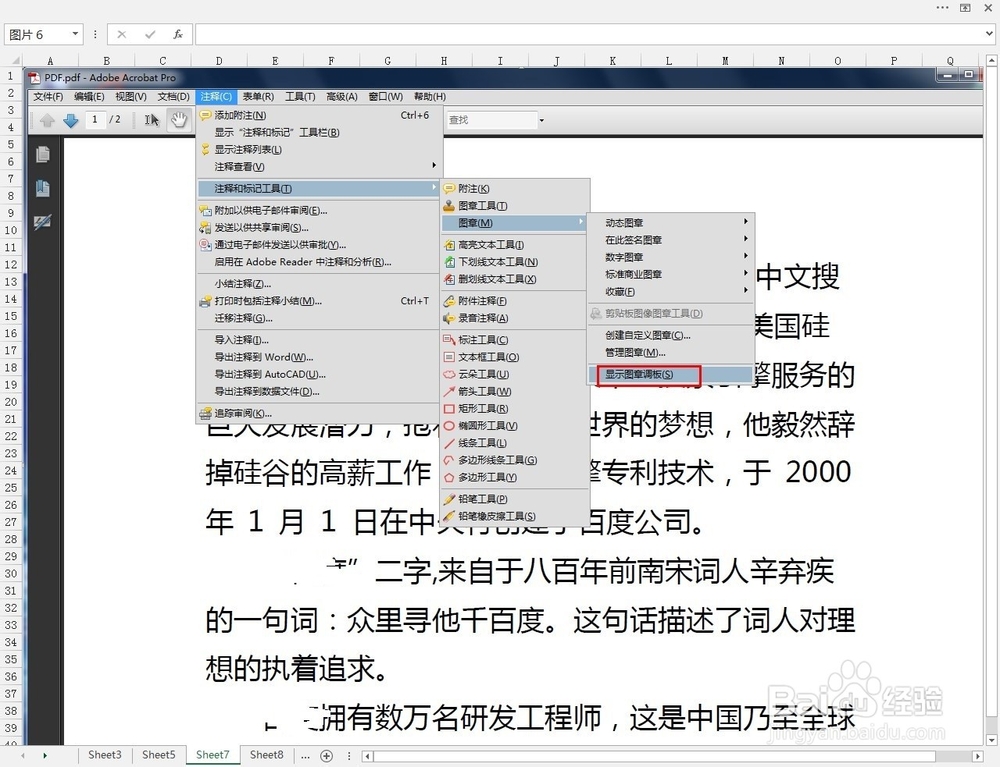Screen dimensions: 1000x767
Task: Select 显示图章调板(S) menu item
Action: point(671,375)
